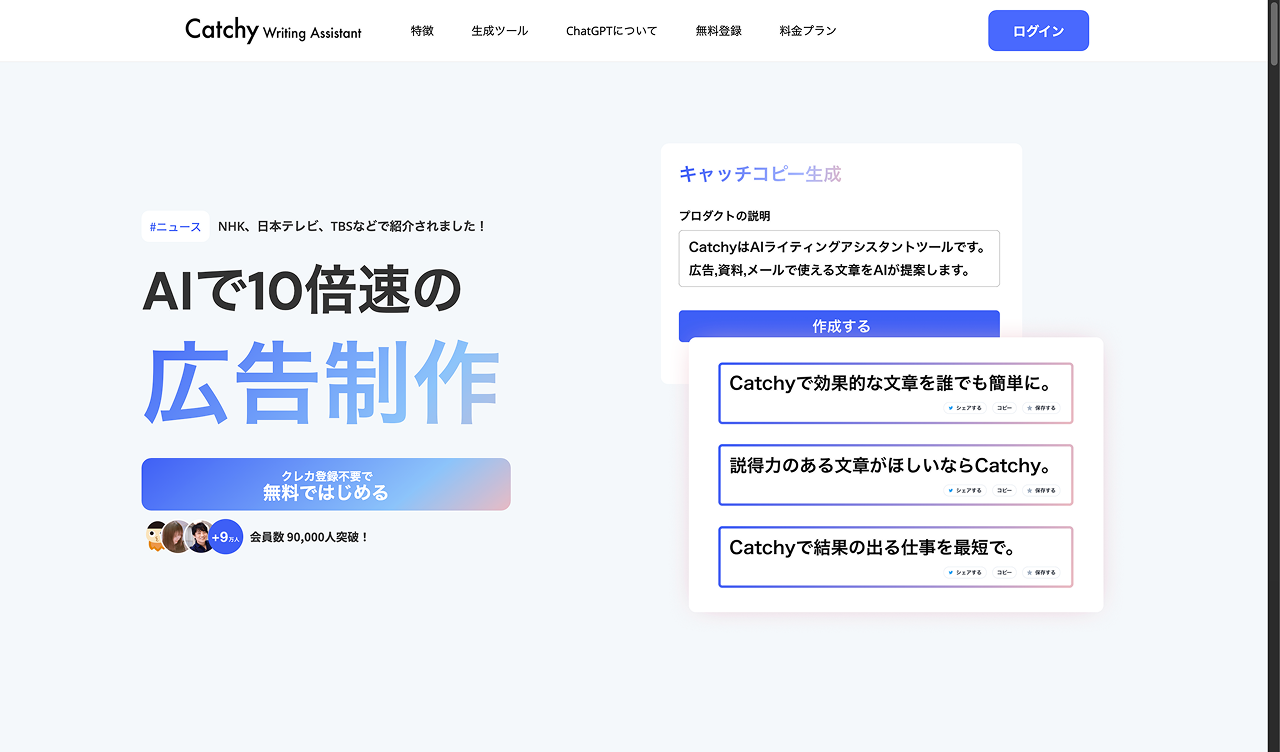Click the 作成する button
This screenshot has height=752, width=1280.
839,326
